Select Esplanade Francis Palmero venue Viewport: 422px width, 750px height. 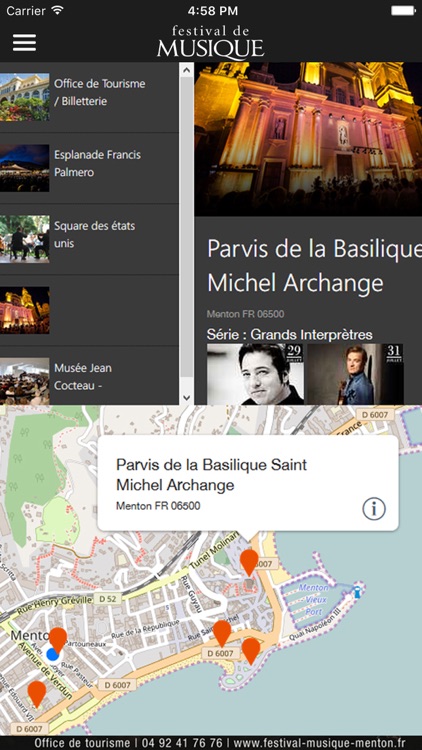pyautogui.click(x=89, y=168)
